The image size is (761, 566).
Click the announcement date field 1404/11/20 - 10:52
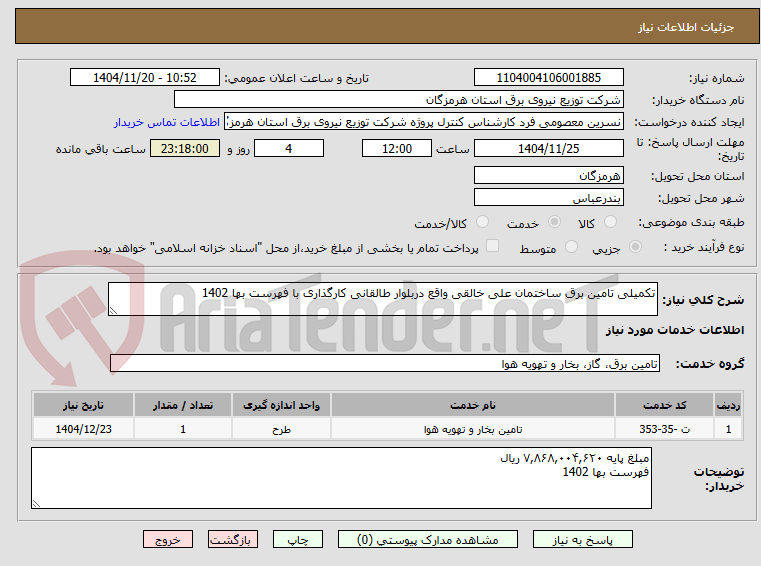pyautogui.click(x=145, y=78)
